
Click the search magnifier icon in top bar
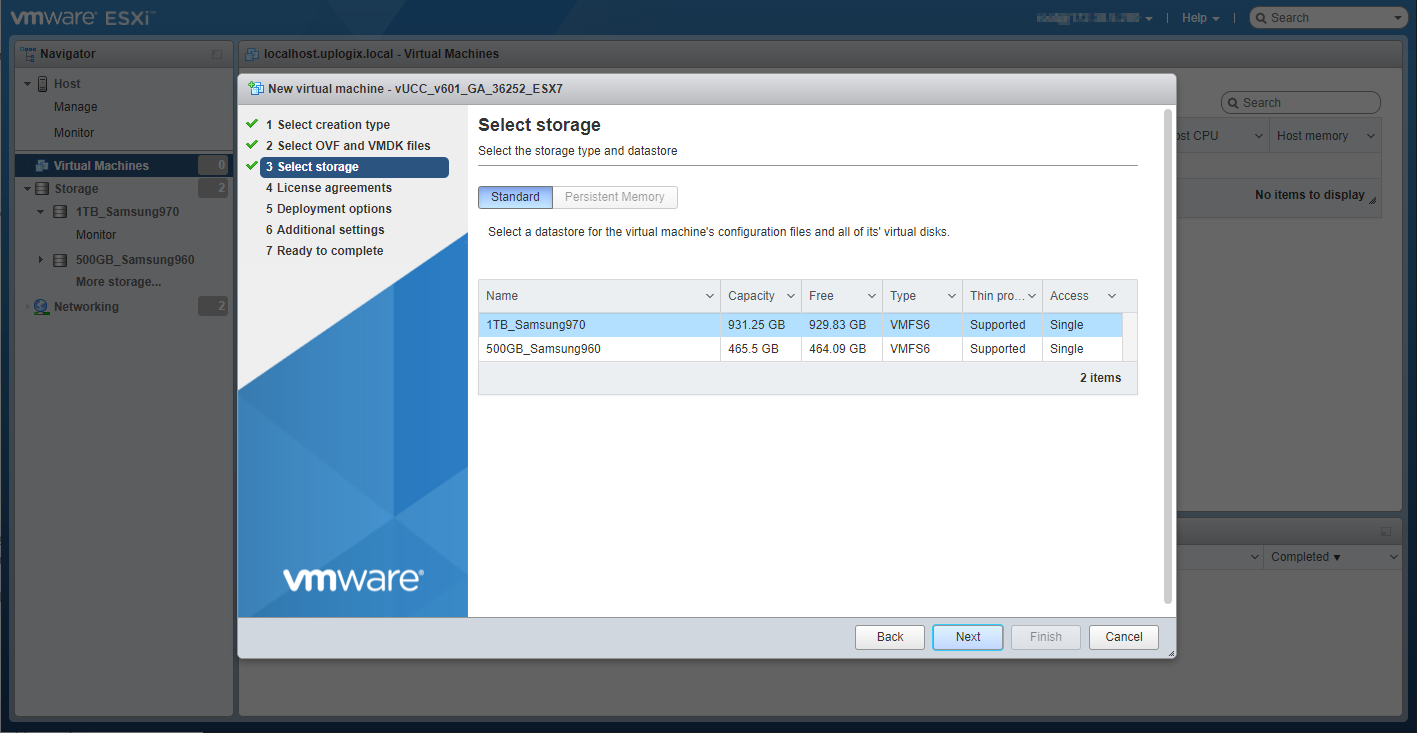[x=1262, y=18]
